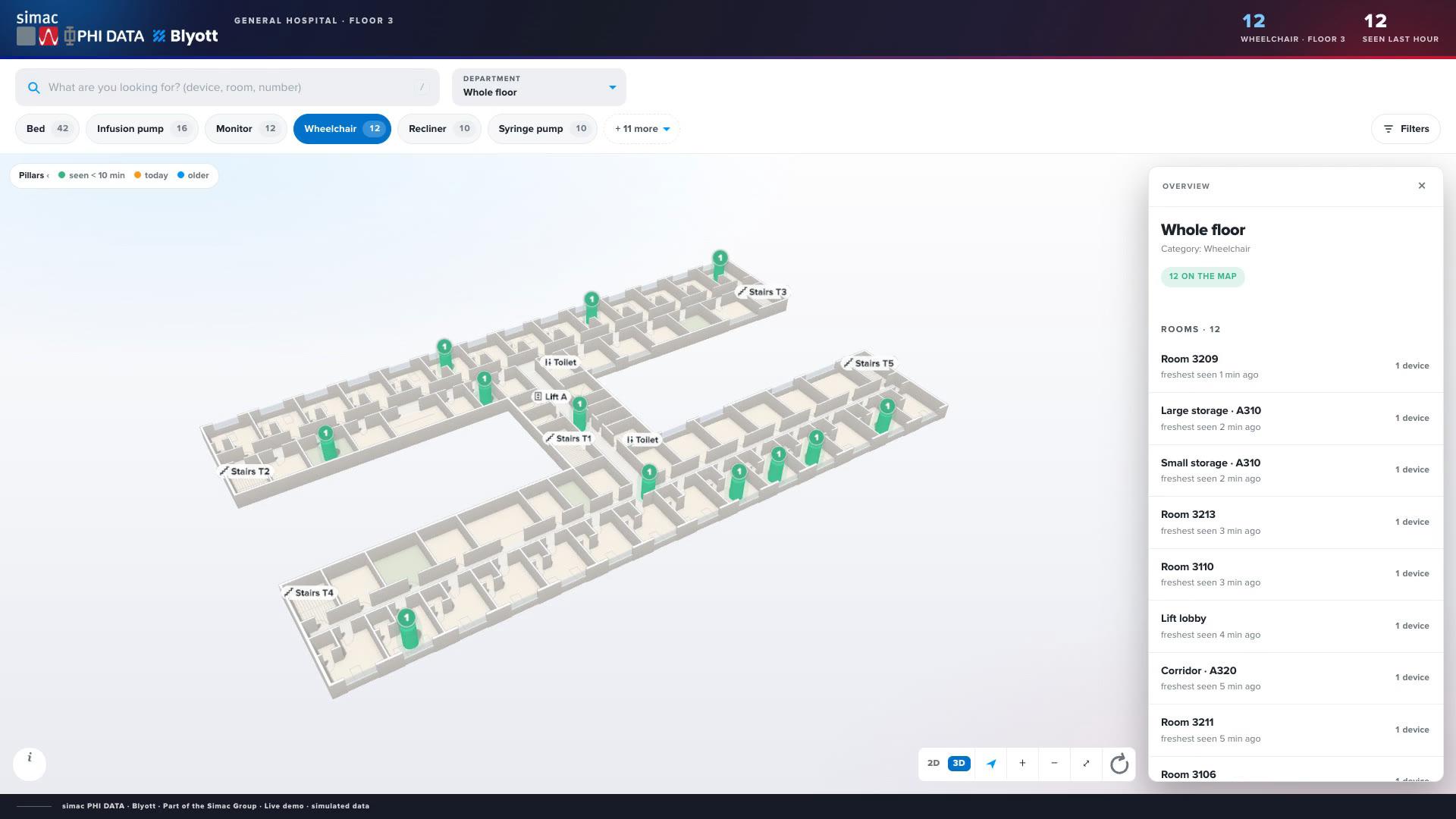The image size is (1456, 819).
Task: Click the Stairs T5 map label
Action: (x=868, y=363)
